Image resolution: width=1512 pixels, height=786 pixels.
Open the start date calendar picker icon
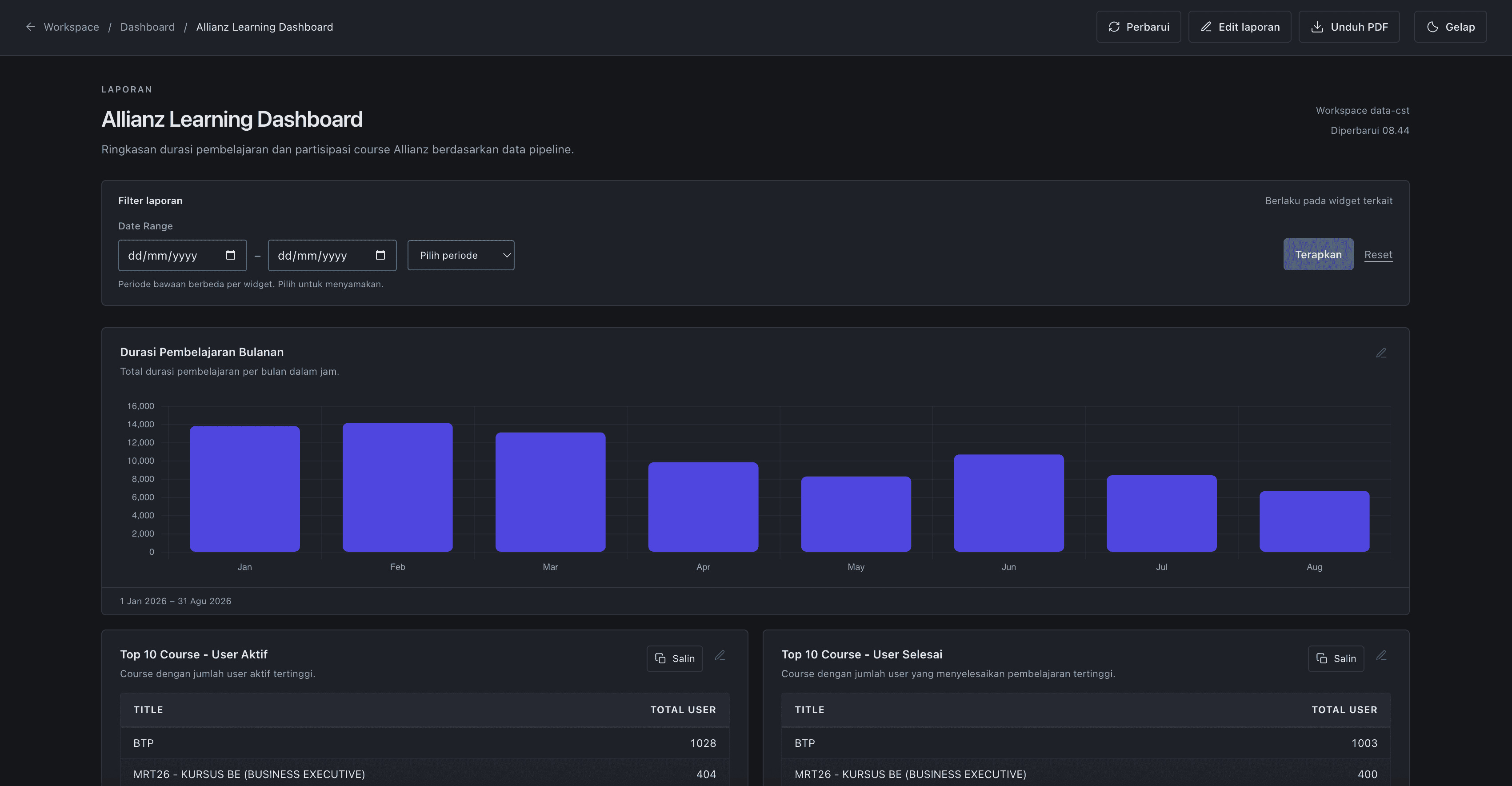pos(231,255)
